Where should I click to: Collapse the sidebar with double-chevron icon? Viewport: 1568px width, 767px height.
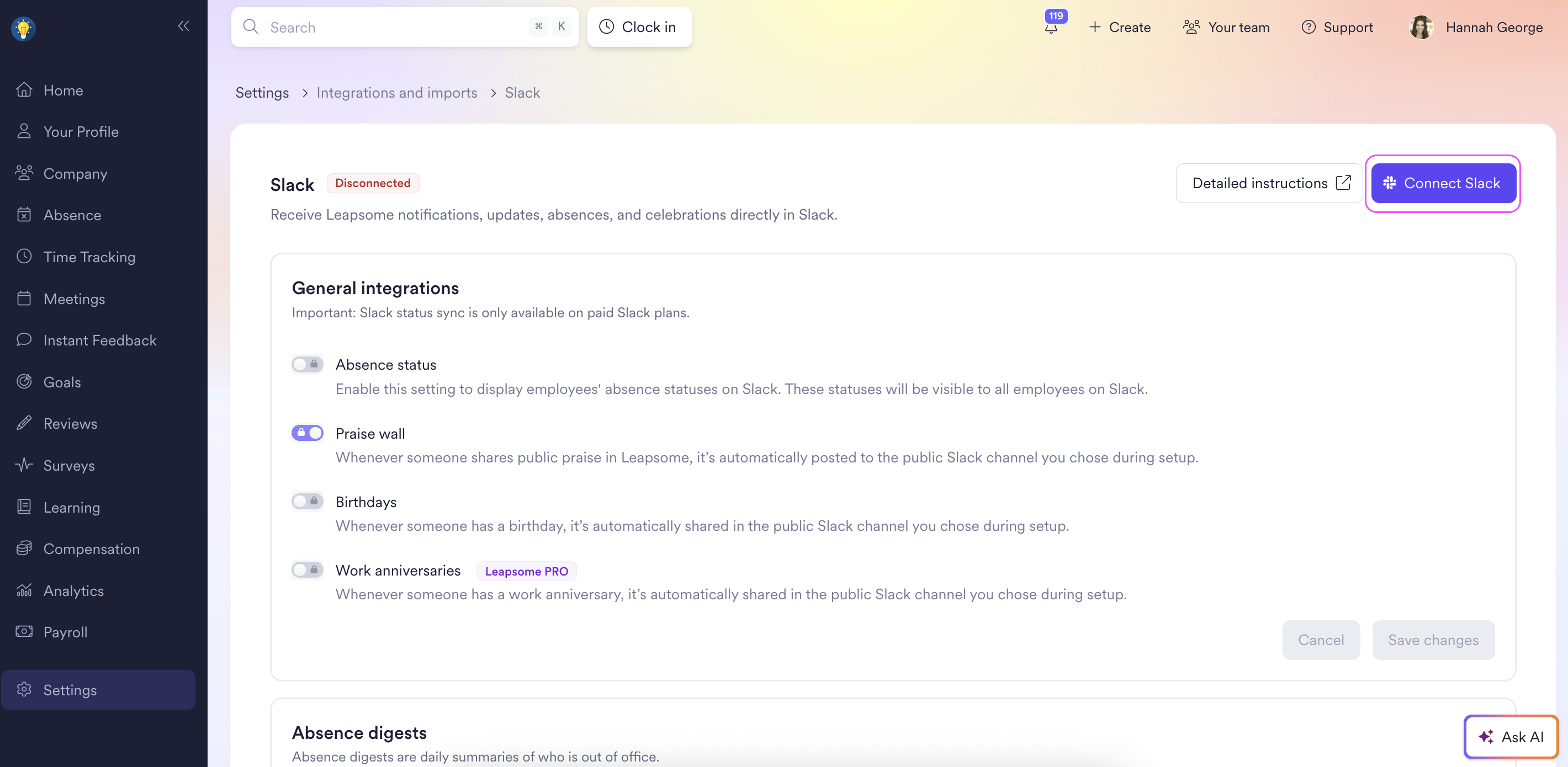point(183,25)
